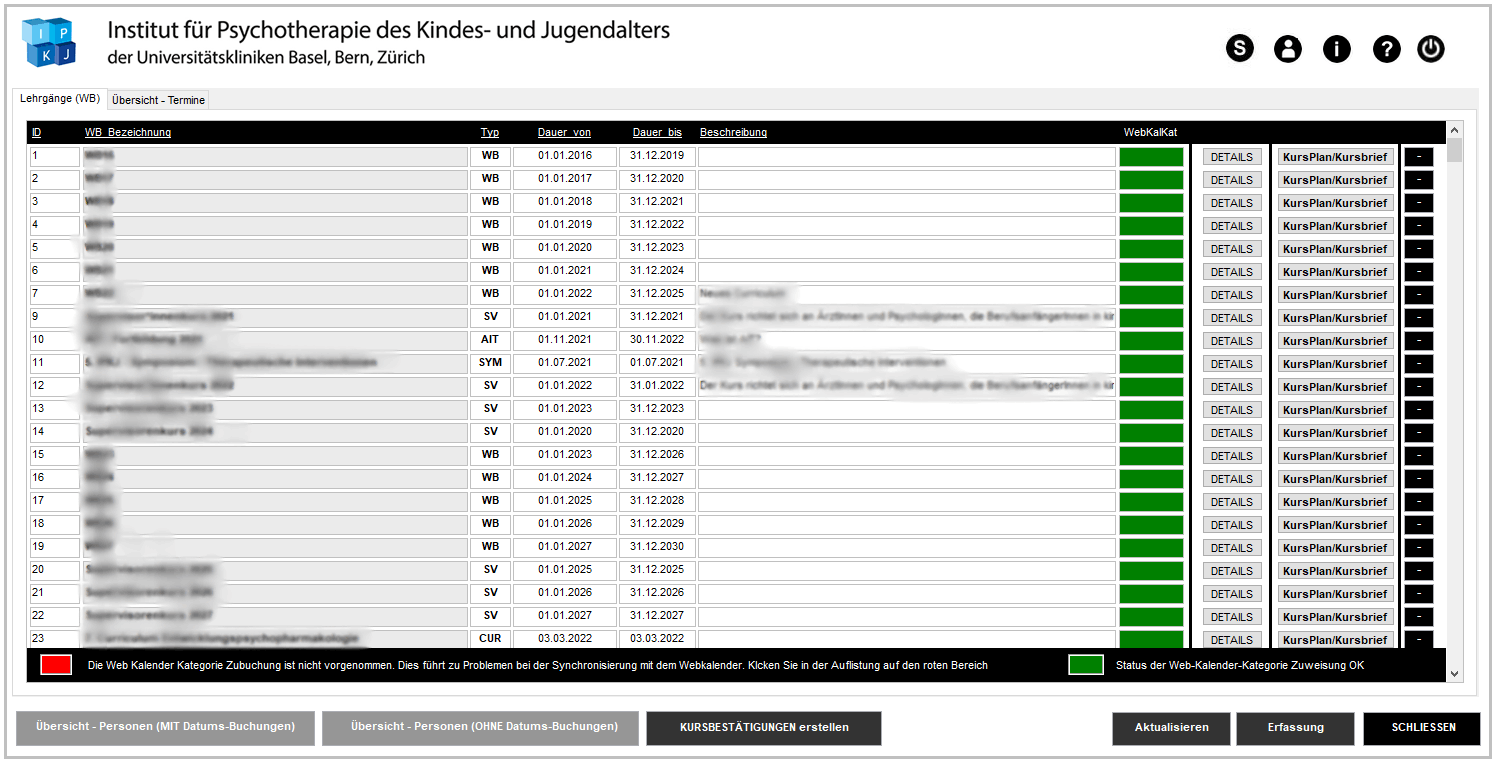Create course confirmations via KURSBESTÄTIGUNGEN erstellen
Image resolution: width=1498 pixels, height=764 pixels.
tap(763, 728)
